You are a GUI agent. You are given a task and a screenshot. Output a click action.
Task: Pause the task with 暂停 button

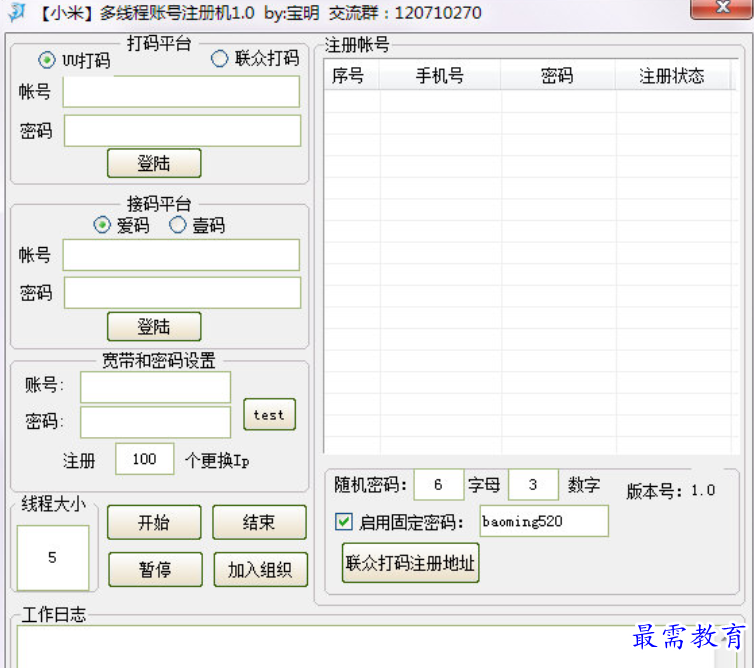pyautogui.click(x=155, y=569)
